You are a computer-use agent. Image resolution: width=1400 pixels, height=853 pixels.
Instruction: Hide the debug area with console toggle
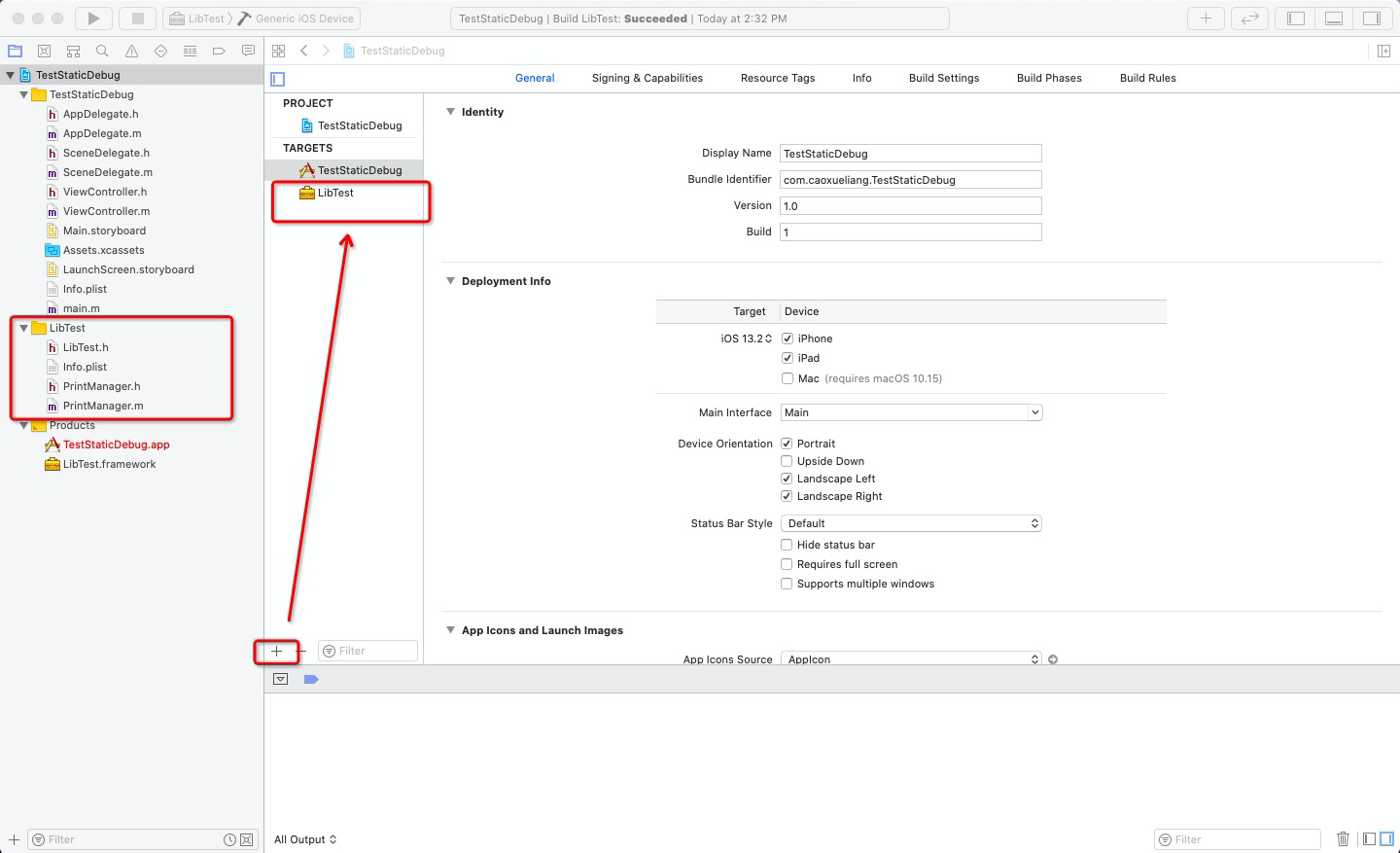pyautogui.click(x=281, y=679)
